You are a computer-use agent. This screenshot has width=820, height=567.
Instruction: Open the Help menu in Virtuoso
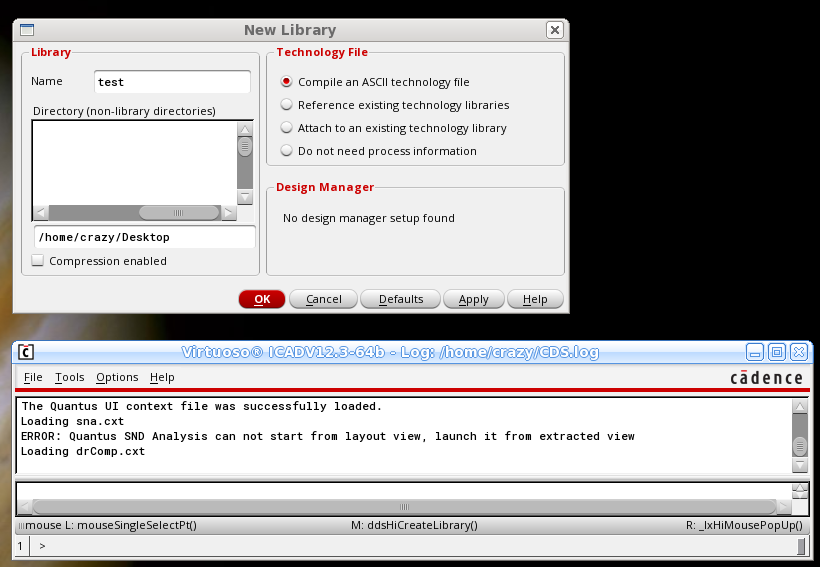(x=162, y=377)
